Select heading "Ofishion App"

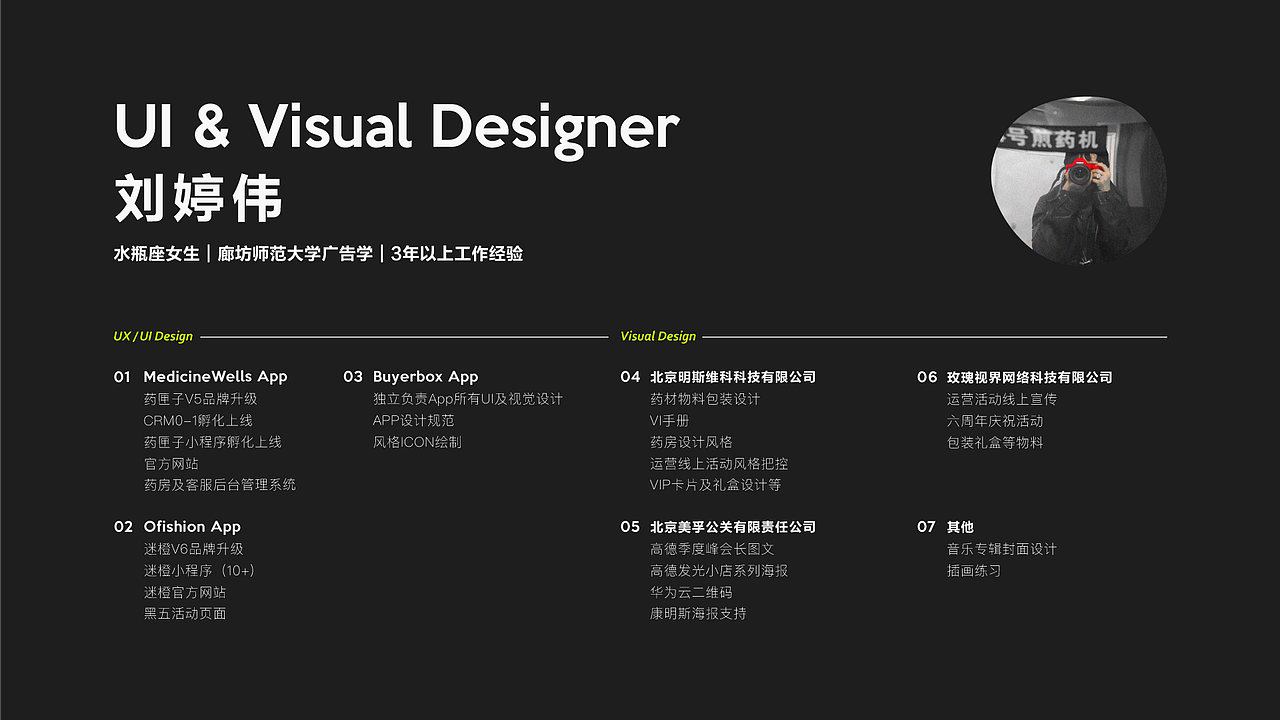[192, 527]
